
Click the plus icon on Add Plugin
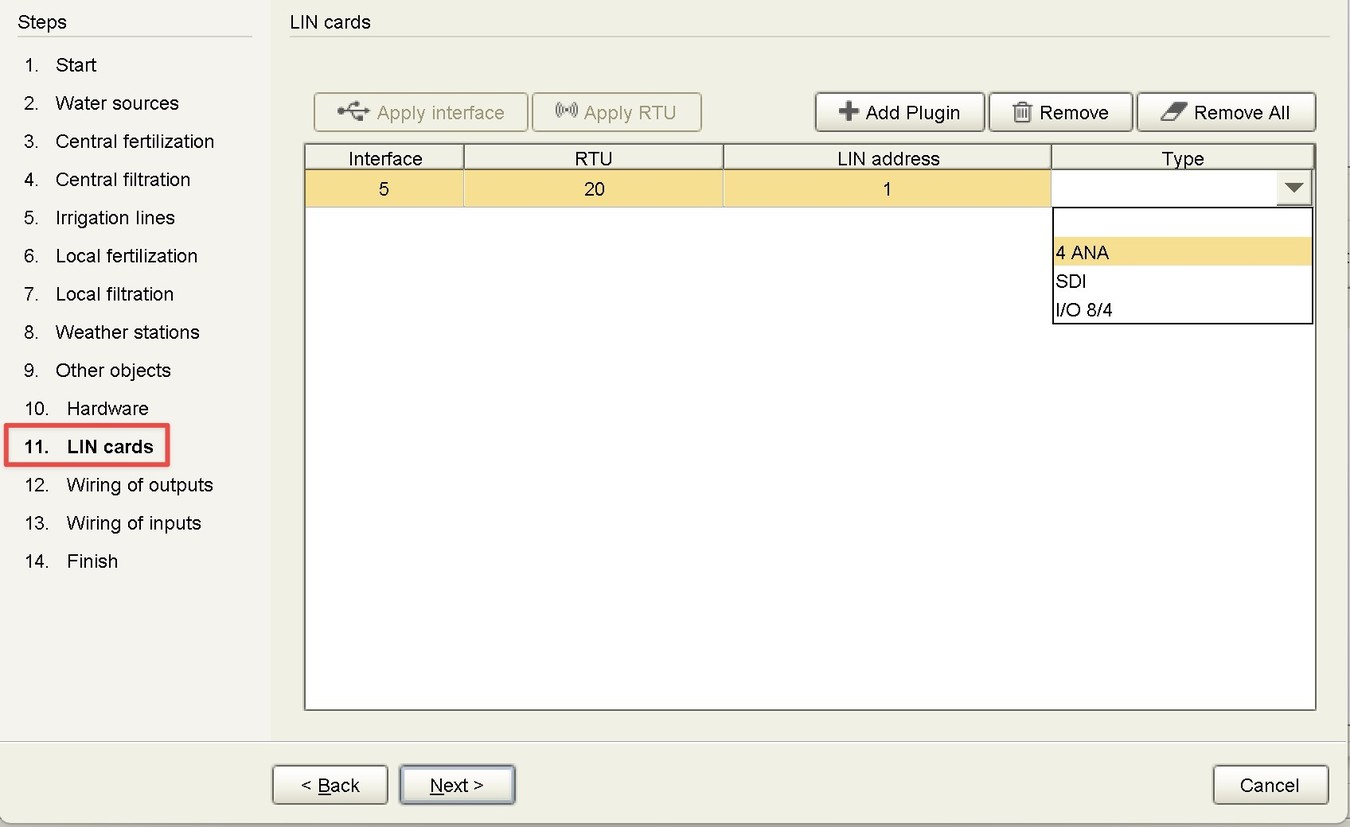(848, 112)
